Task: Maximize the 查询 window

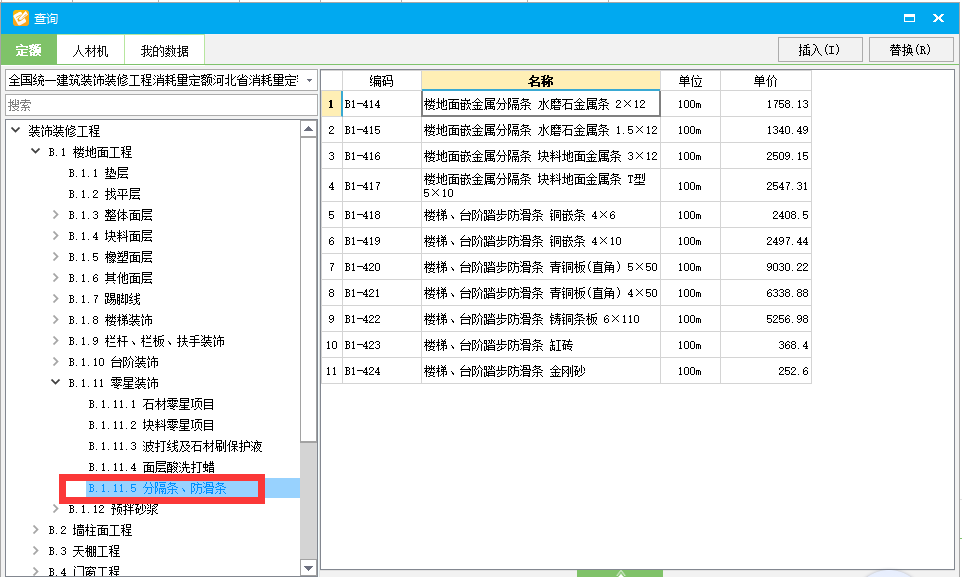Action: tap(909, 18)
